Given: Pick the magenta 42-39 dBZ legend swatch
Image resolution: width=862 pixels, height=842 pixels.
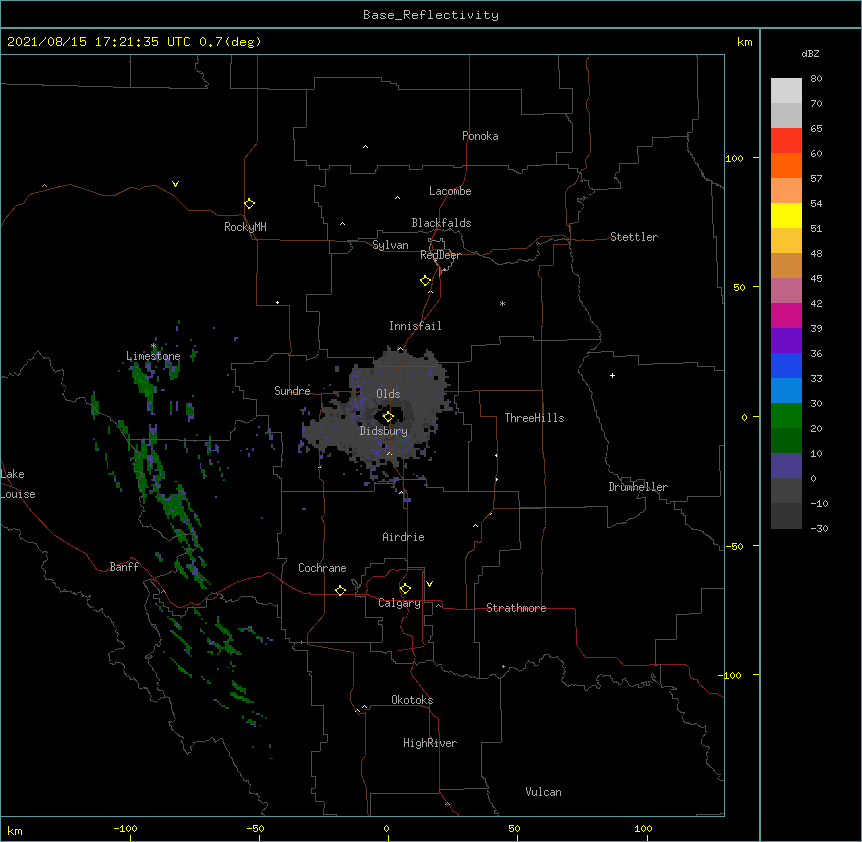Looking at the screenshot, I should click(786, 315).
